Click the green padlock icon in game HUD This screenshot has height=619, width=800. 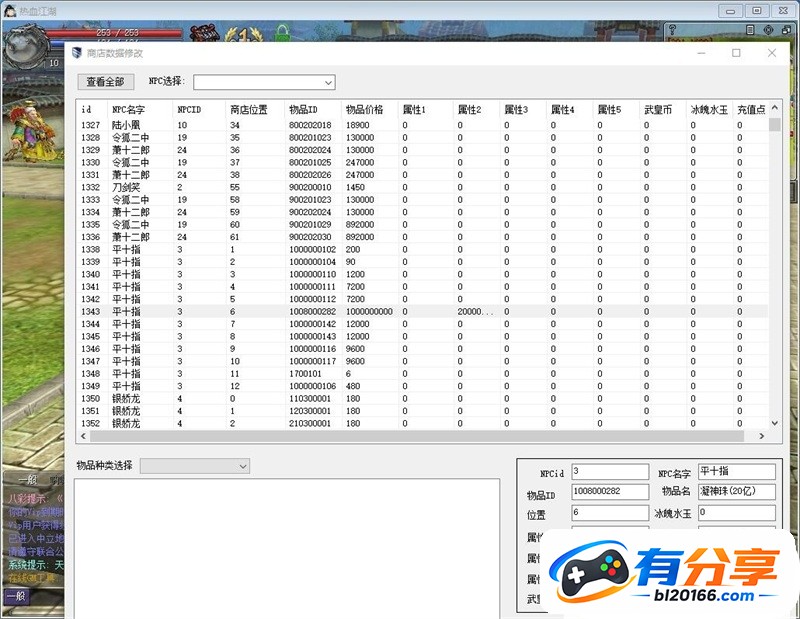(282, 33)
